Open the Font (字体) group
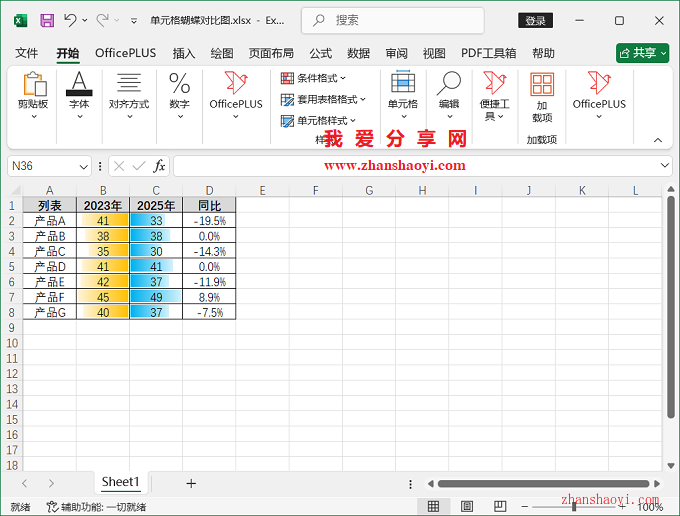This screenshot has width=680, height=516. coord(78,96)
